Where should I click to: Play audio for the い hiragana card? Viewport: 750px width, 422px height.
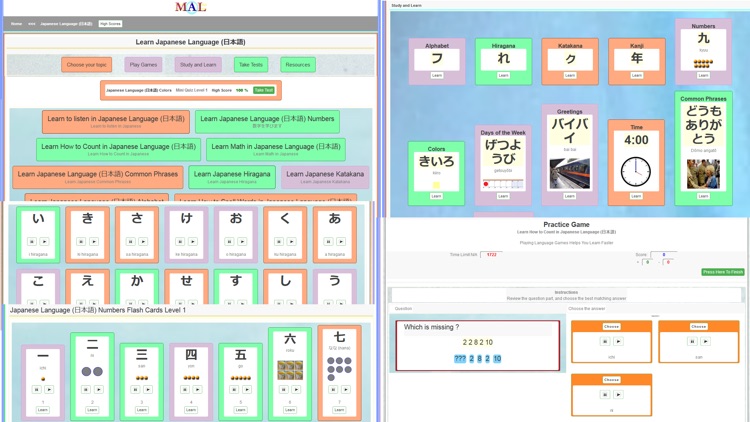44,242
